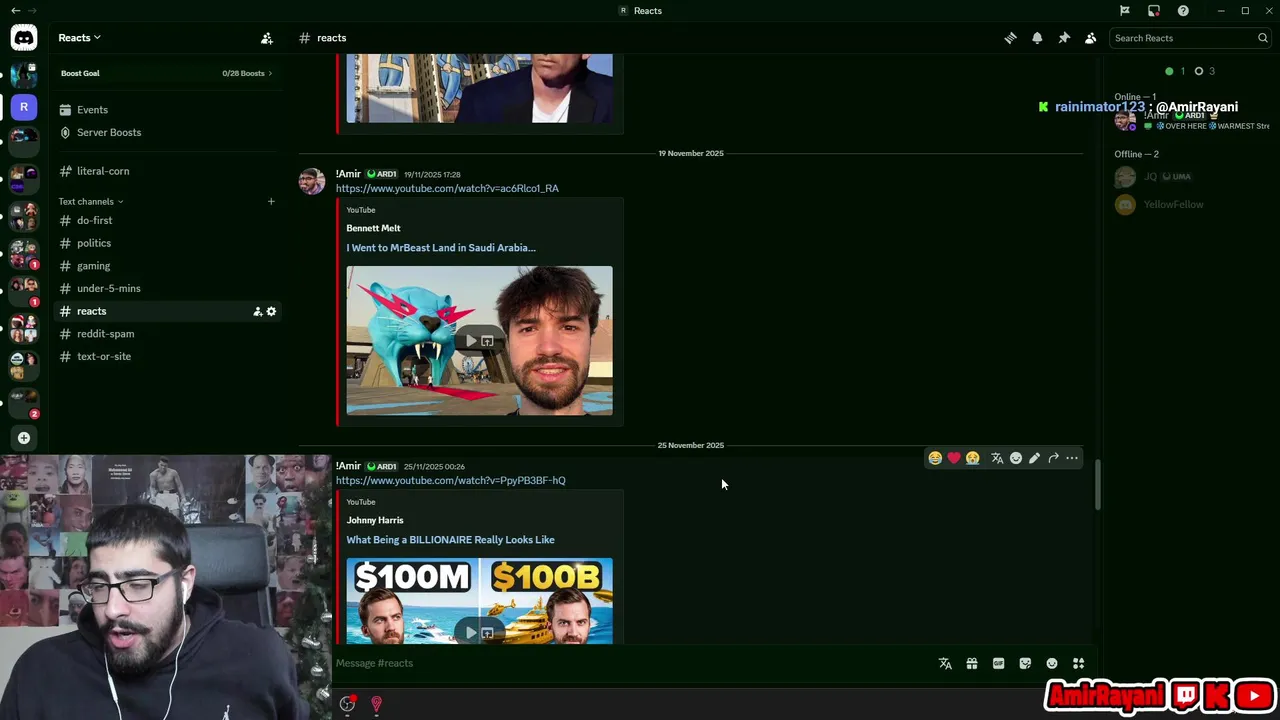This screenshot has width=1280, height=720.
Task: Open the GIF picker
Action: (x=998, y=663)
